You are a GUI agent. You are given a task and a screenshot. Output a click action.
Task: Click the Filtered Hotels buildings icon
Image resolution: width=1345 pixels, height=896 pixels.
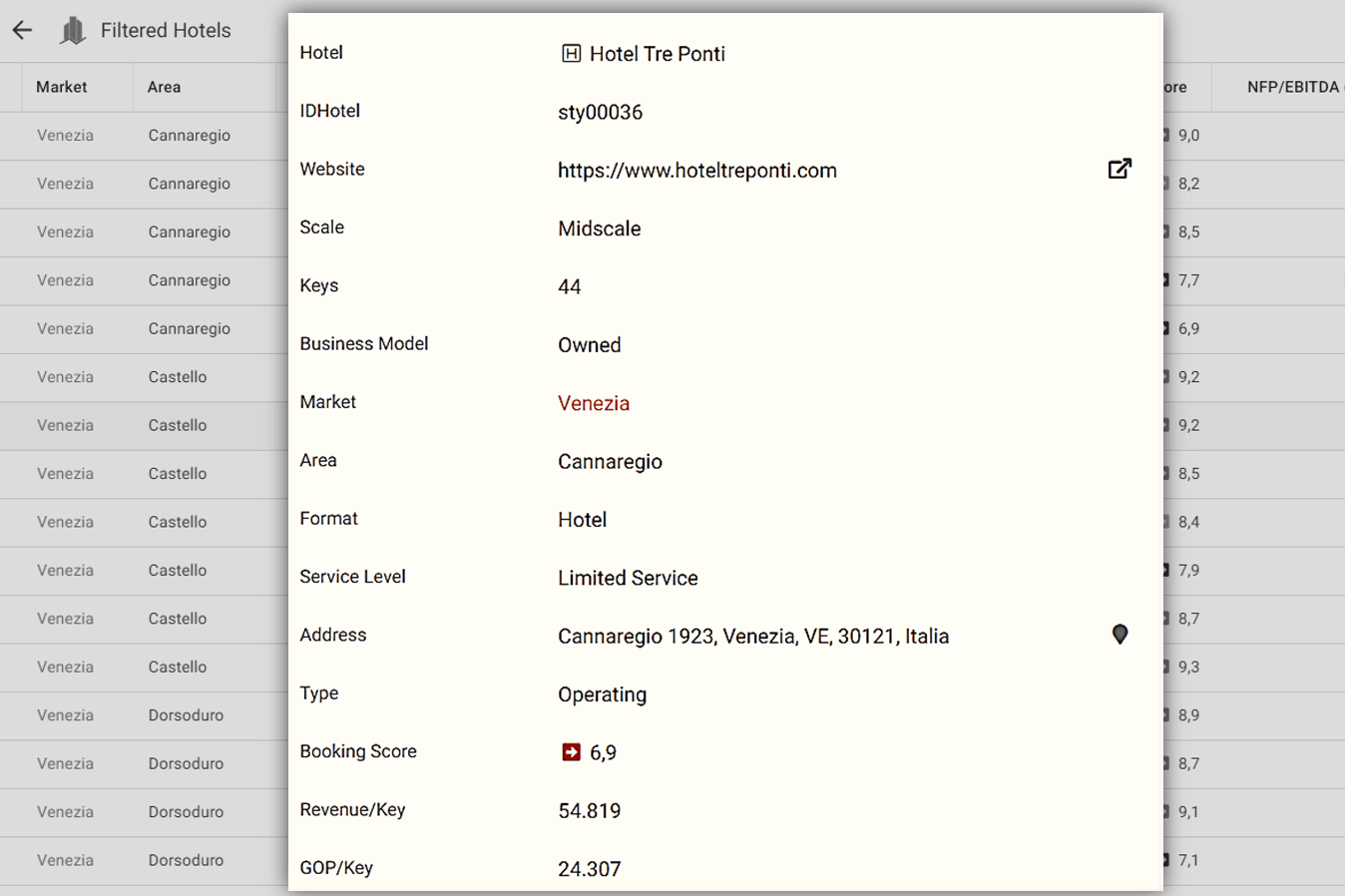[73, 31]
